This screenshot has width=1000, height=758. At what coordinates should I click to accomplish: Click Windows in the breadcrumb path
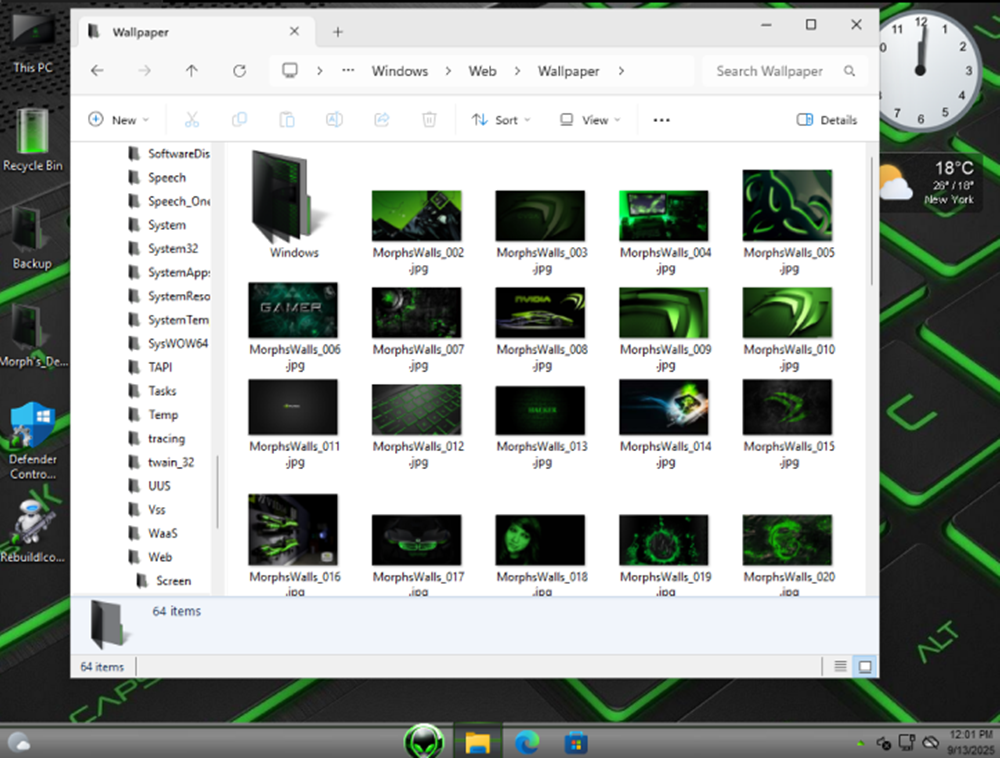tap(399, 71)
